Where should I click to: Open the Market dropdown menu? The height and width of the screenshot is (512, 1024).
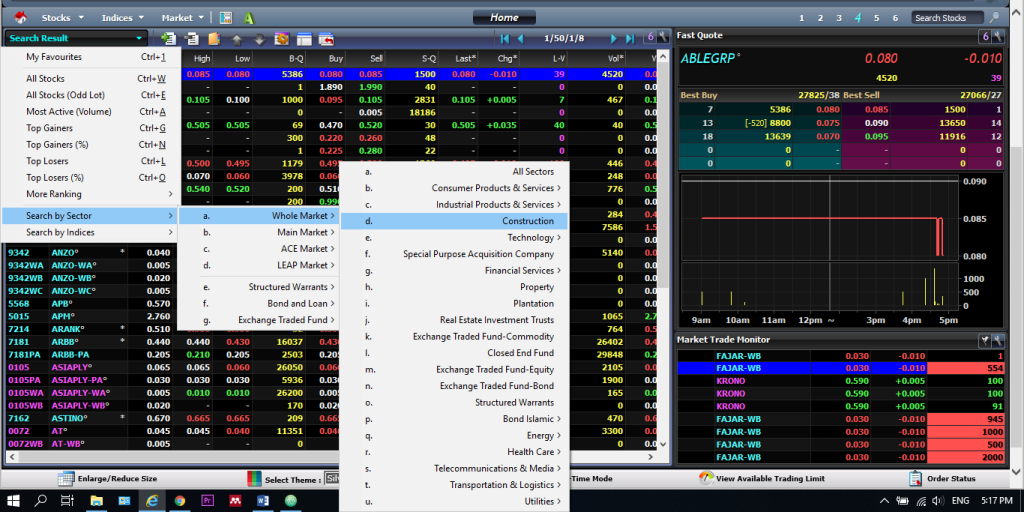(182, 18)
